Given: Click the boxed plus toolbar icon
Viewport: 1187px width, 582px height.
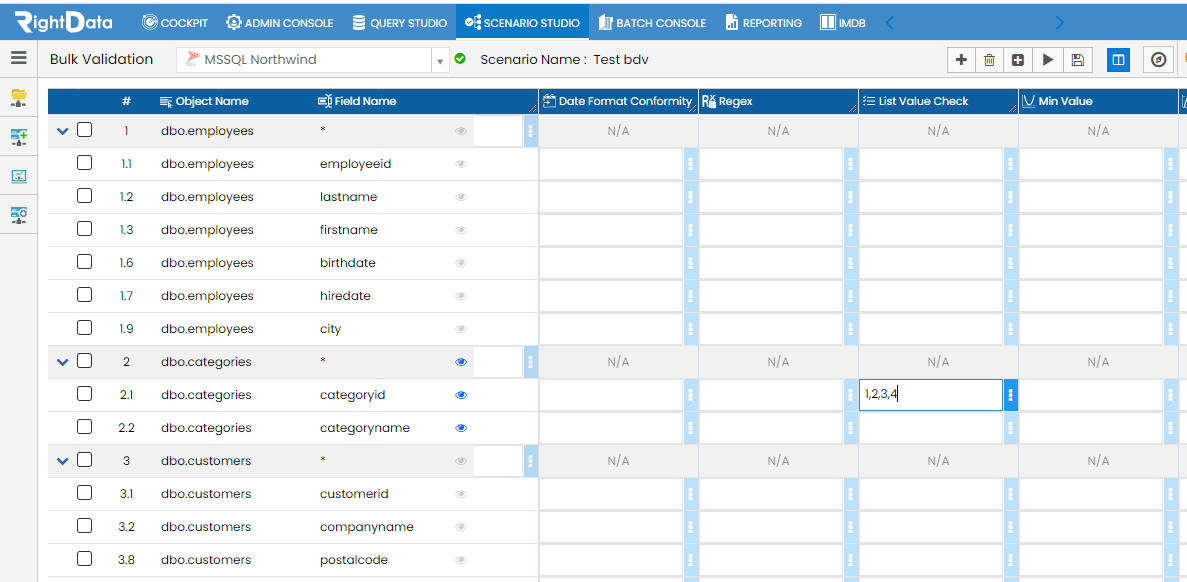Looking at the screenshot, I should tap(1018, 60).
